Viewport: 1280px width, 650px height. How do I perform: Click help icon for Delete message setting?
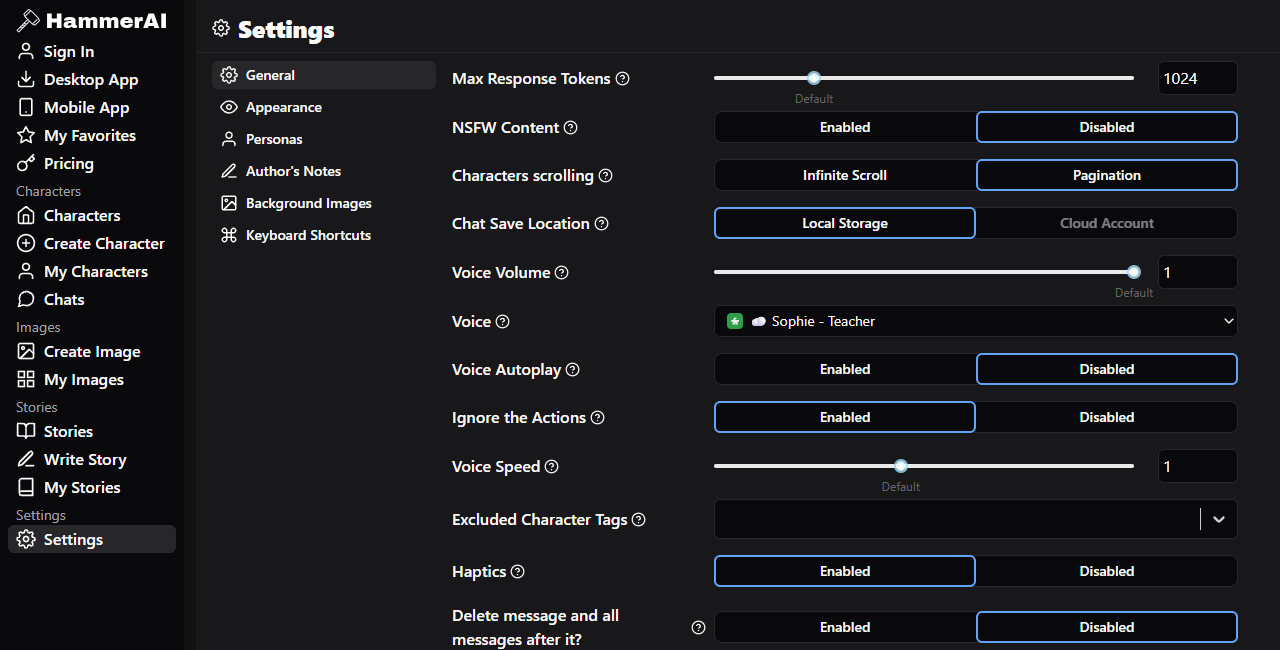click(x=698, y=627)
